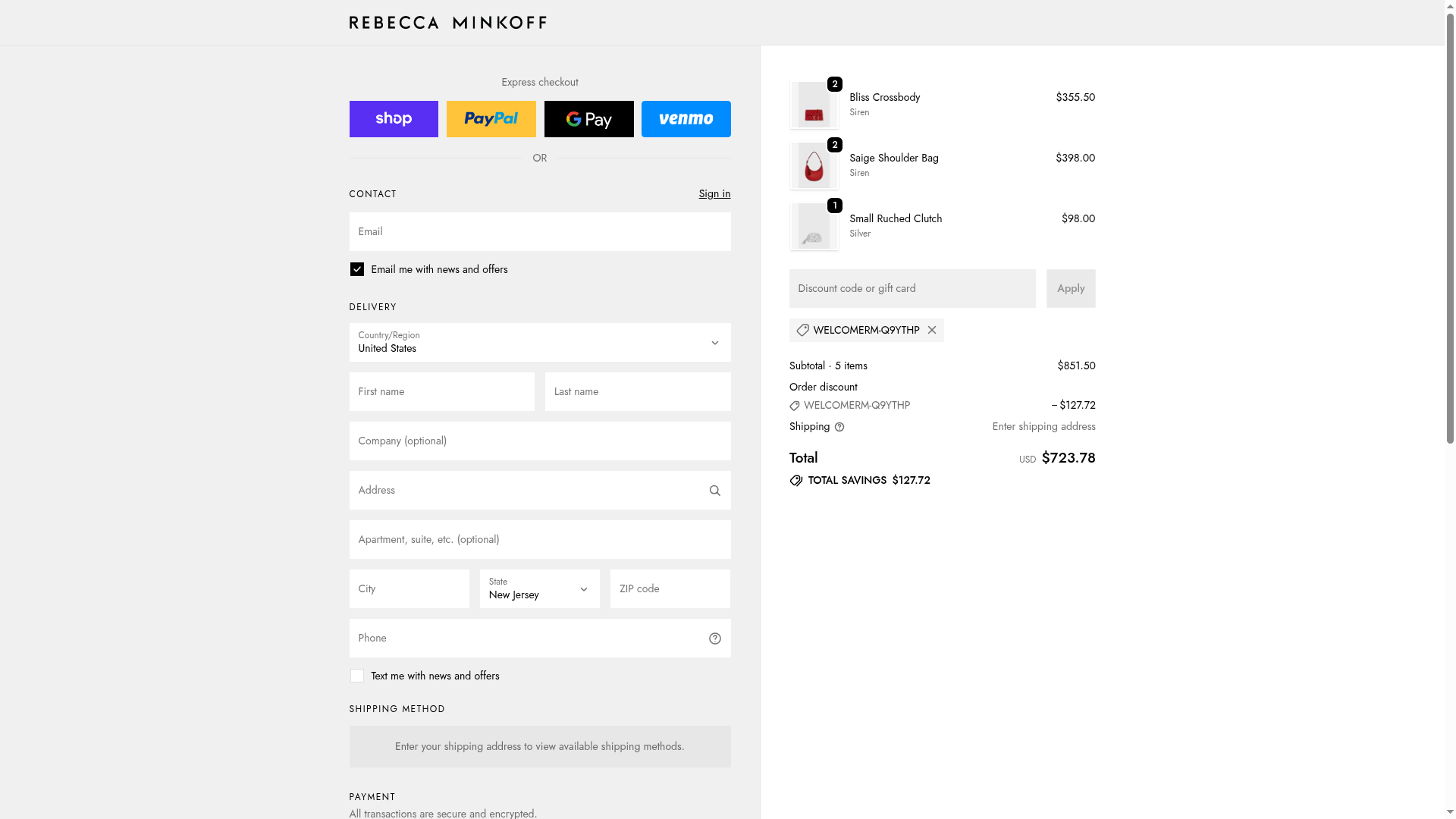Click the page vertical scrollbar
1456x819 pixels.
(1450, 227)
